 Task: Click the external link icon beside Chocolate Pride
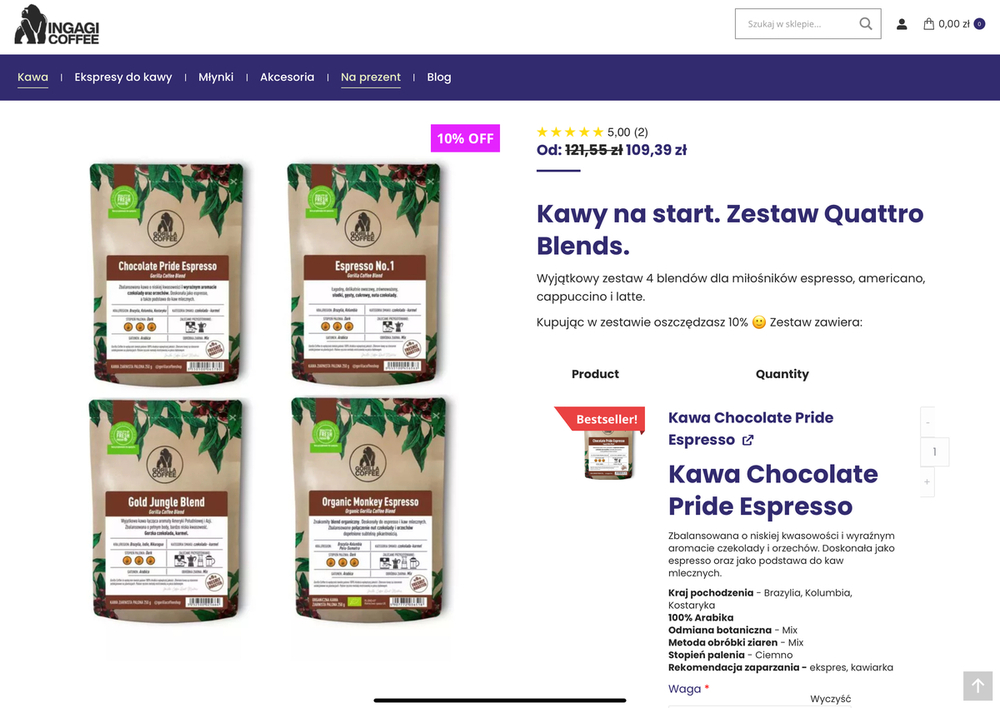[748, 440]
